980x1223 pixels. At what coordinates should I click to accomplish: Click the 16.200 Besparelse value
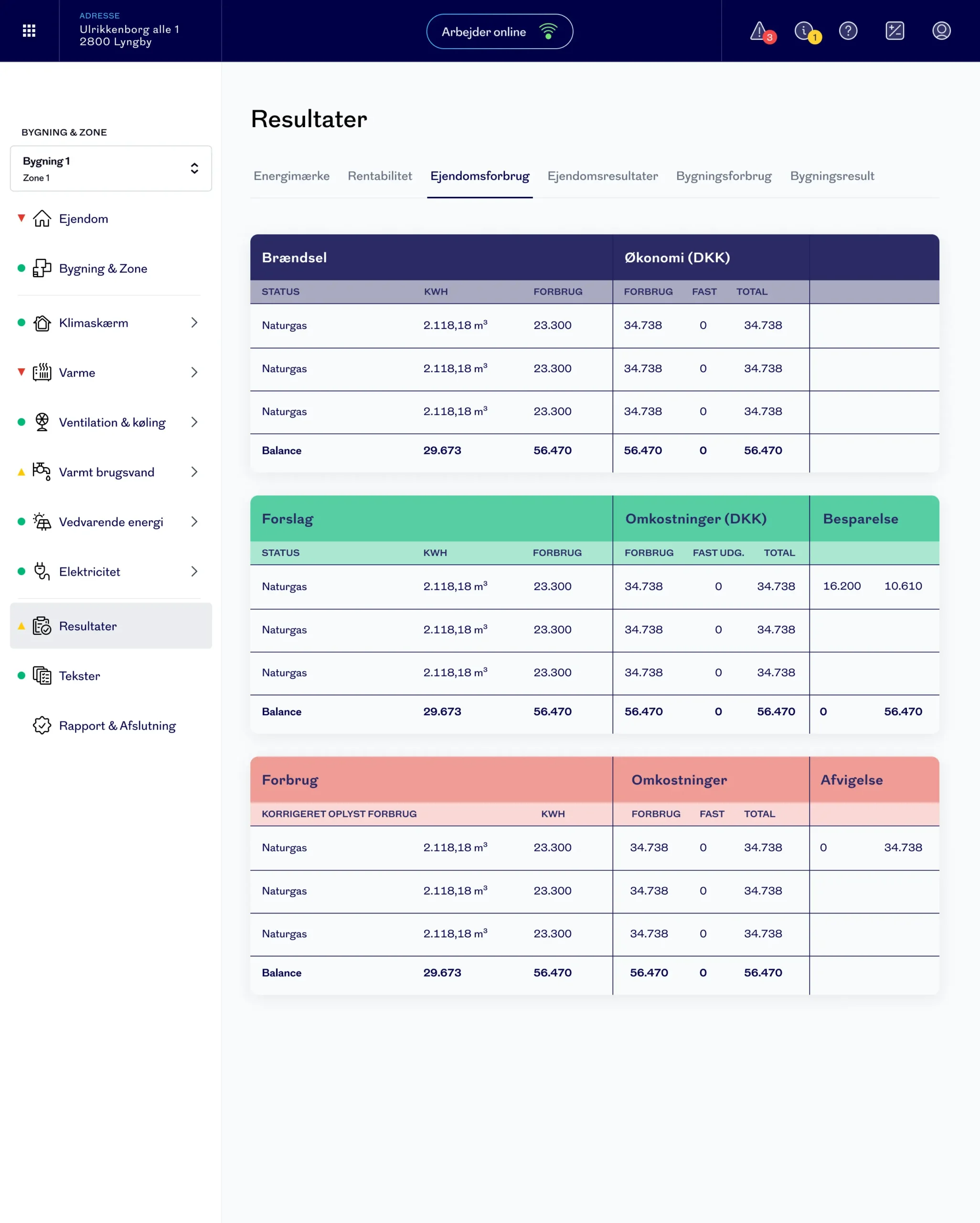(842, 586)
